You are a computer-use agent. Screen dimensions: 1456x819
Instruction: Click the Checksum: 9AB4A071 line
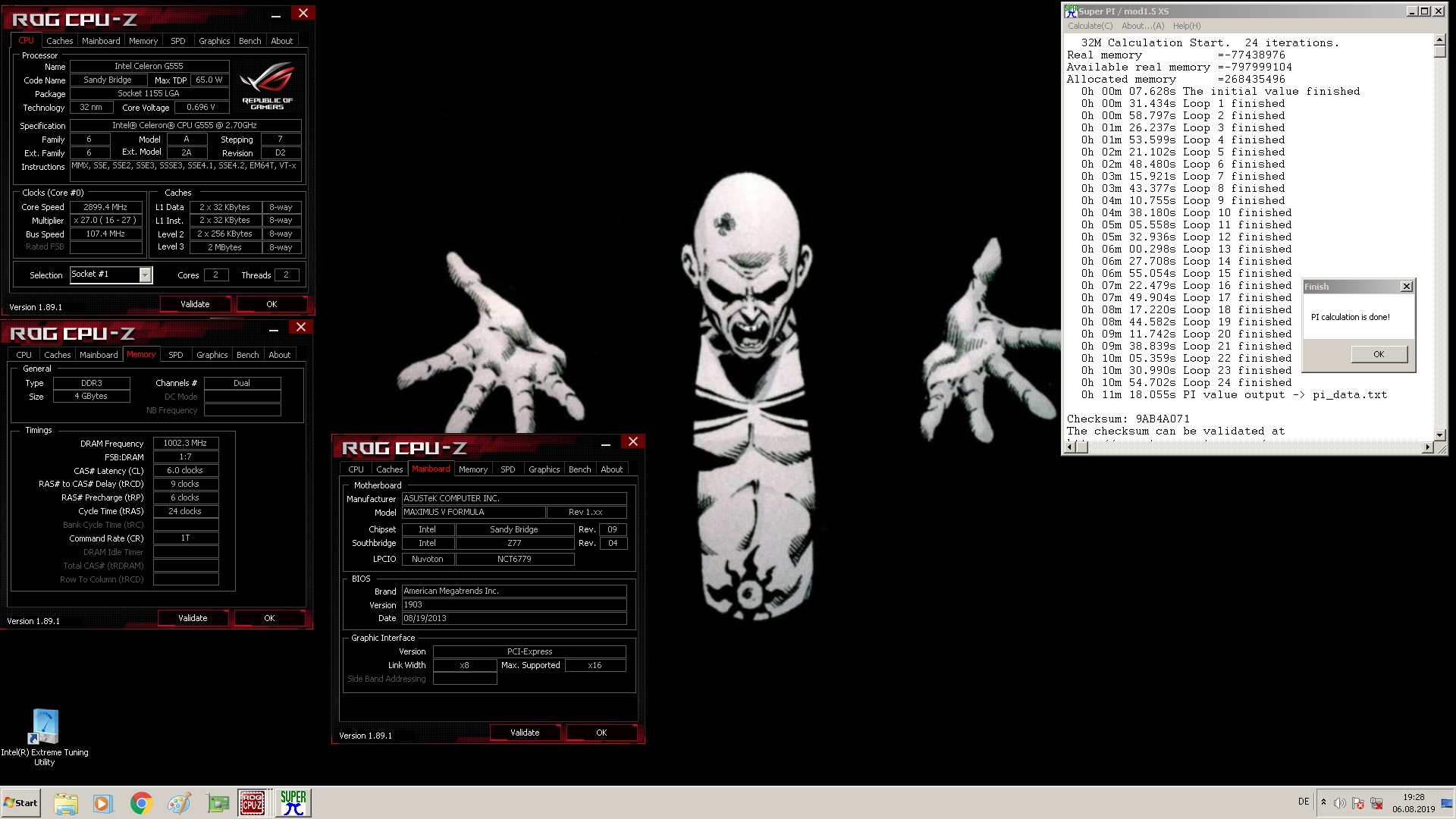click(1128, 419)
